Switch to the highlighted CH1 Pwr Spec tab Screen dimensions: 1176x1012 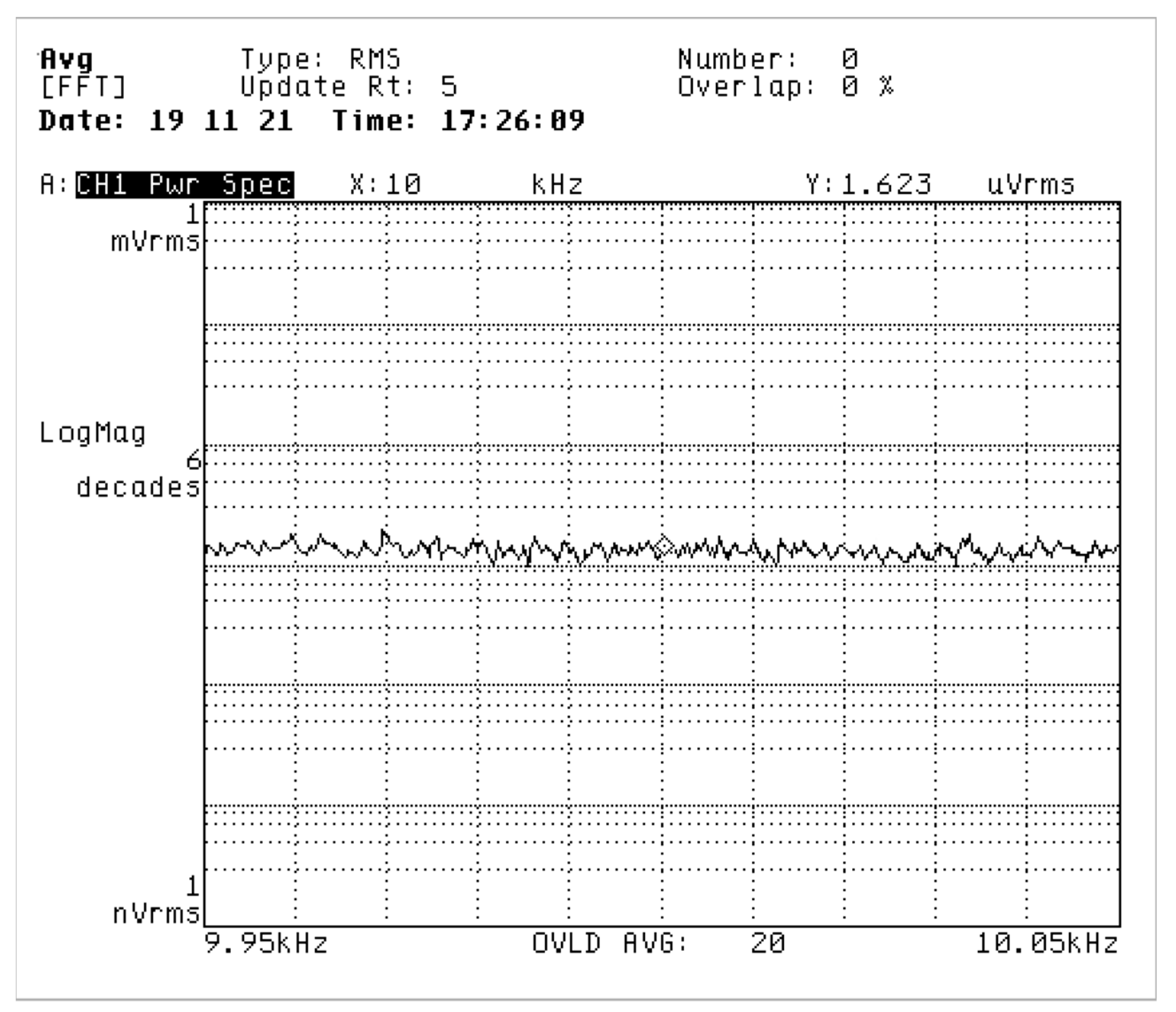tap(184, 184)
